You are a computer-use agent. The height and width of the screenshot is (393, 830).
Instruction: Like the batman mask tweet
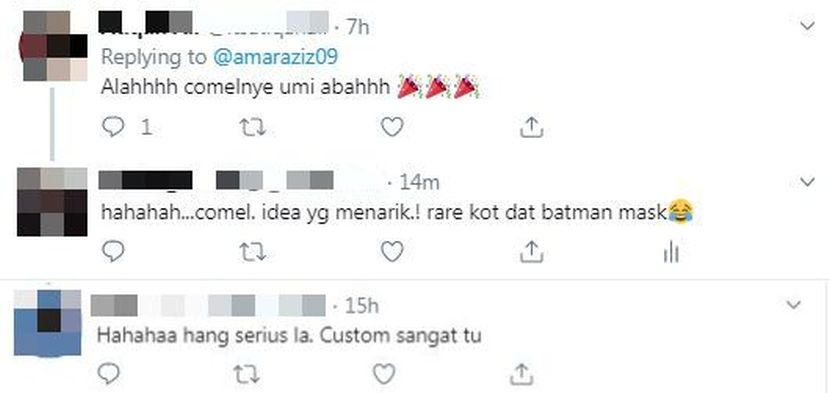pos(392,252)
